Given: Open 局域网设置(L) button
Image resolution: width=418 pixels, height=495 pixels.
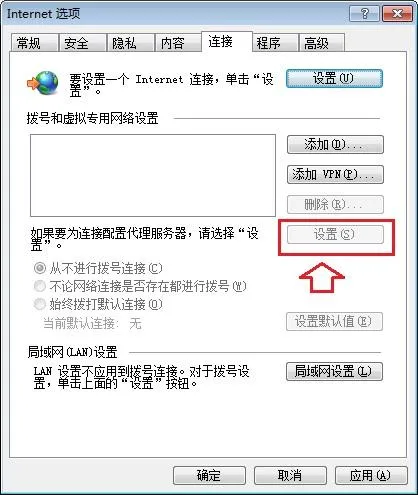Looking at the screenshot, I should 334,371.
